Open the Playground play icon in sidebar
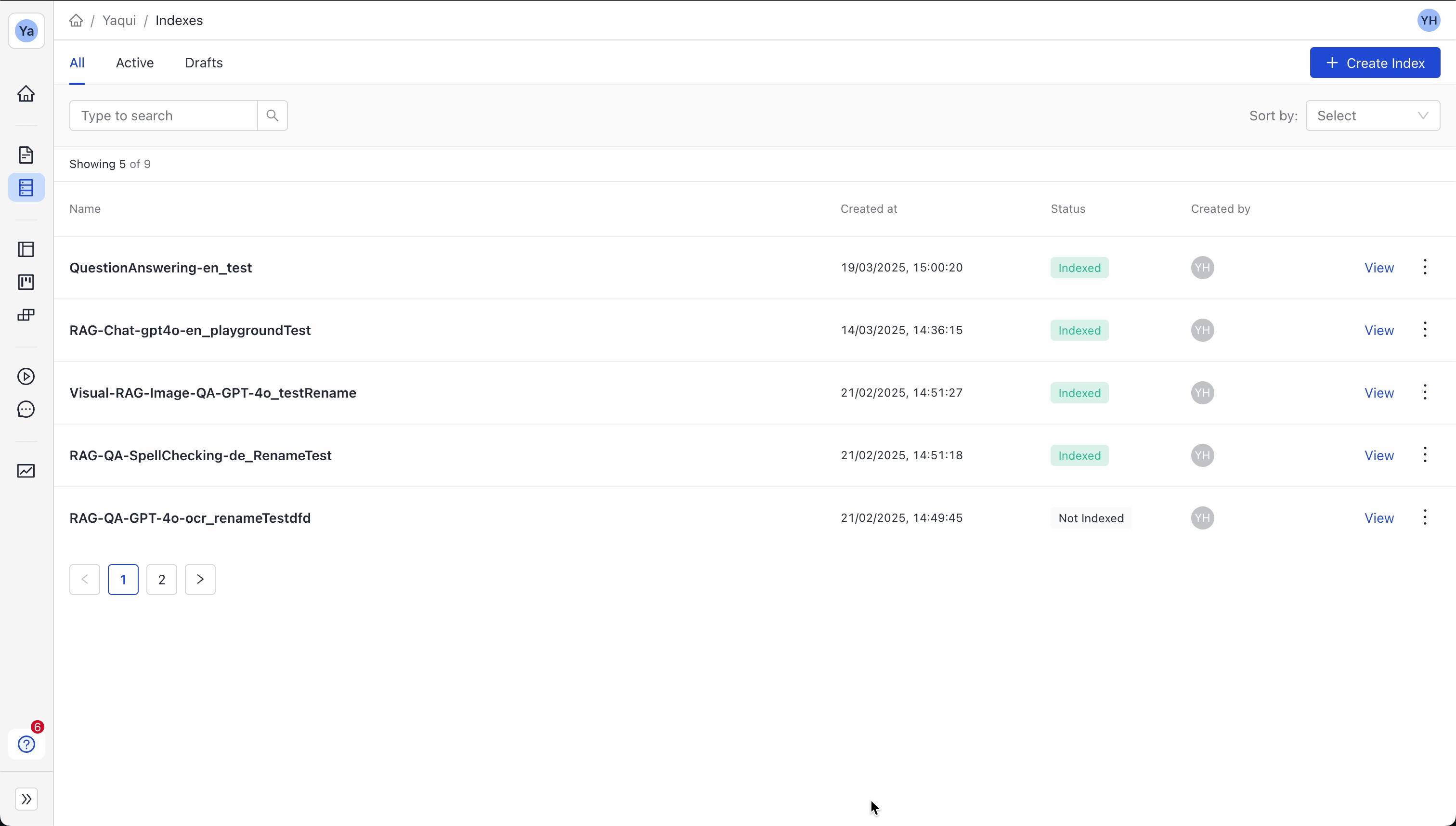This screenshot has height=826, width=1456. coord(26,377)
